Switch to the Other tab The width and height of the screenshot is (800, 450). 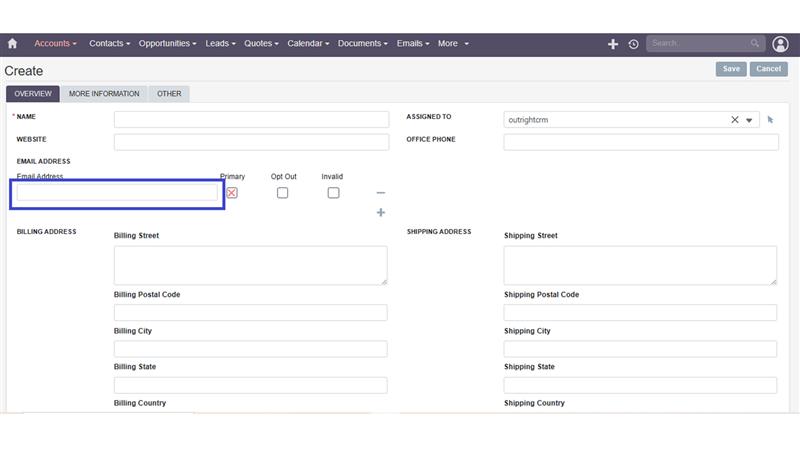point(169,94)
